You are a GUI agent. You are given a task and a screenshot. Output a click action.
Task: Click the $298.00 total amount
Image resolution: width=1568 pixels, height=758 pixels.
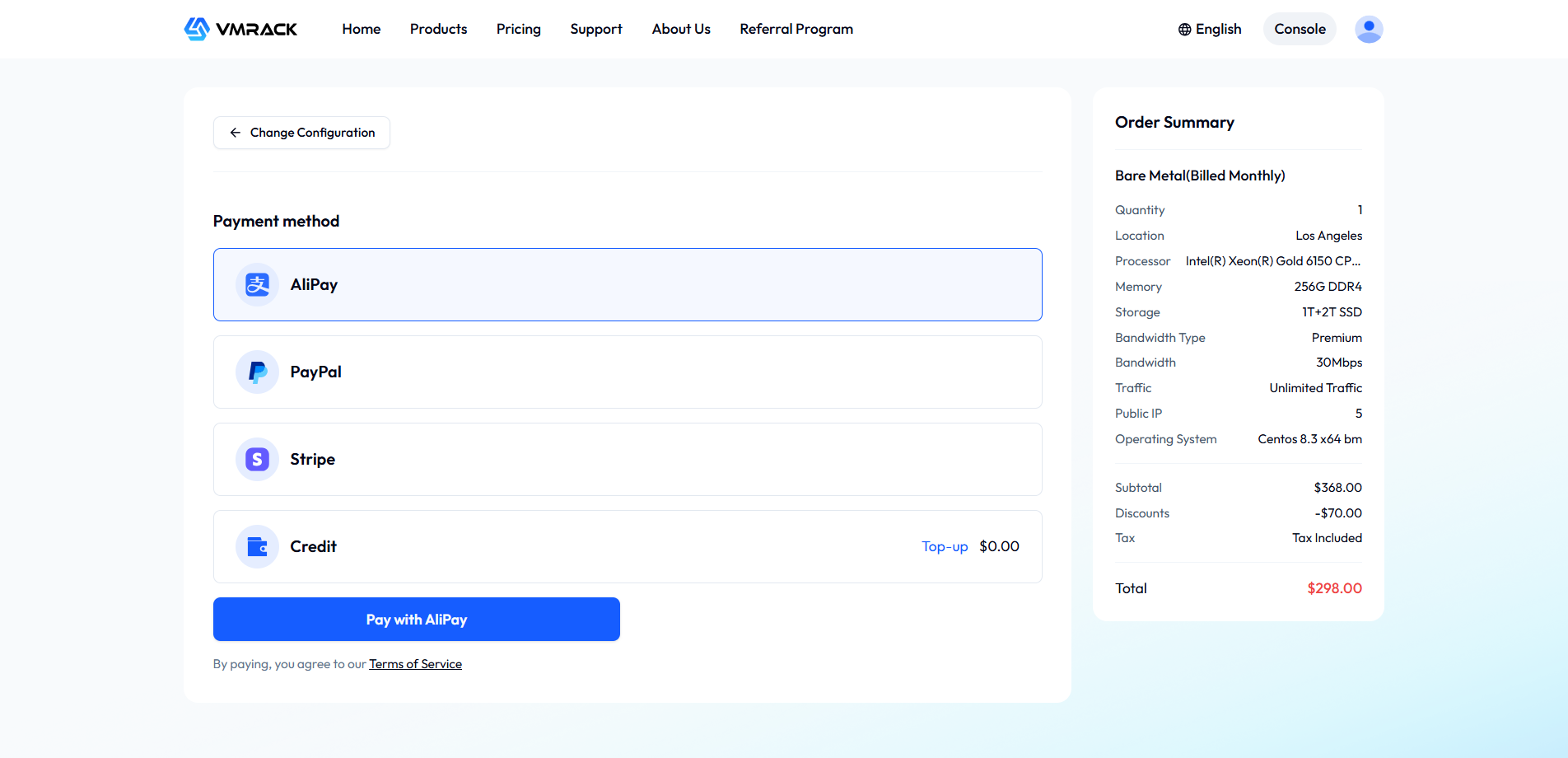pyautogui.click(x=1334, y=588)
